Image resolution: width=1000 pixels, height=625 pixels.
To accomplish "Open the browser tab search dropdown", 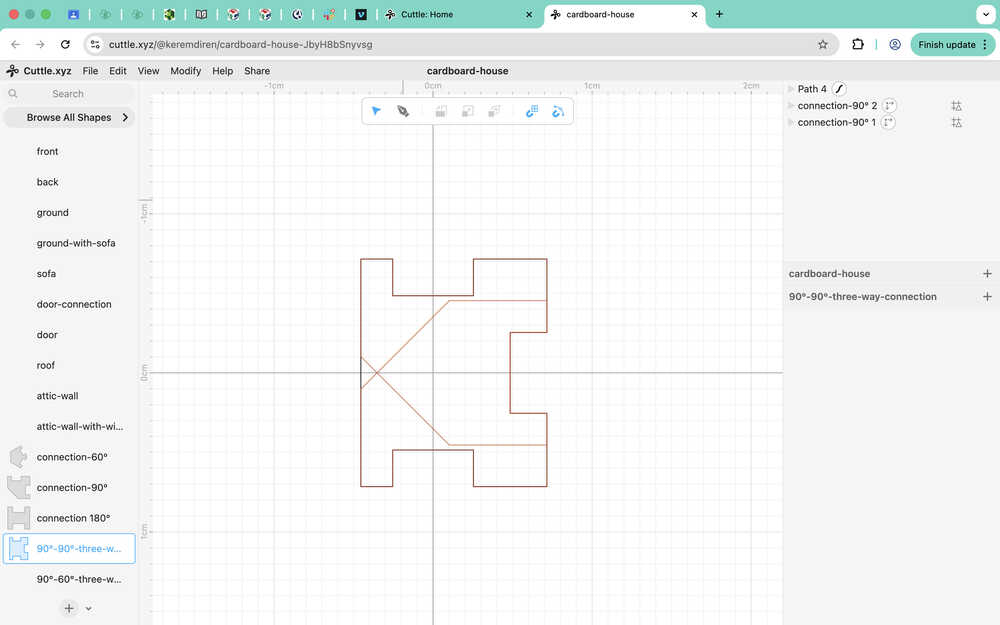I will pyautogui.click(x=985, y=14).
